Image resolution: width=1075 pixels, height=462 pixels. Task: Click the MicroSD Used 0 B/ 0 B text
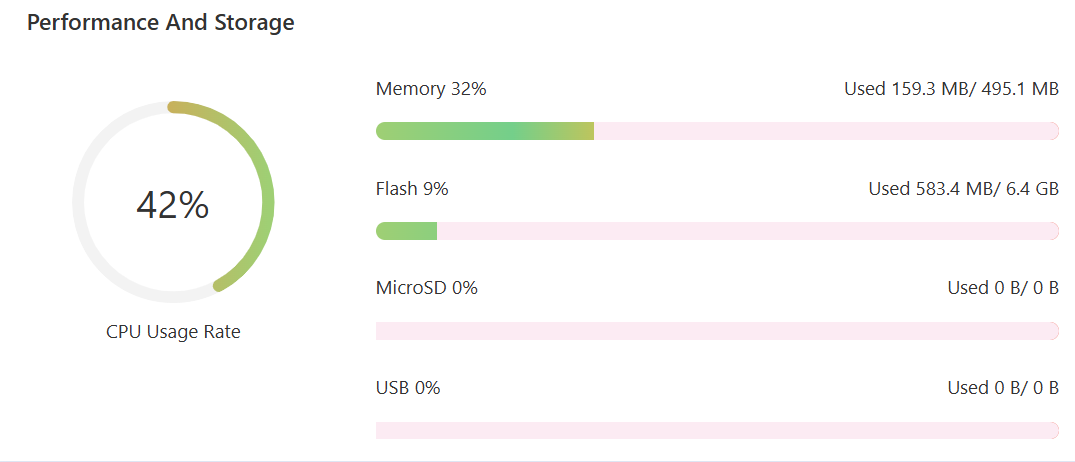pyautogui.click(x=1003, y=288)
